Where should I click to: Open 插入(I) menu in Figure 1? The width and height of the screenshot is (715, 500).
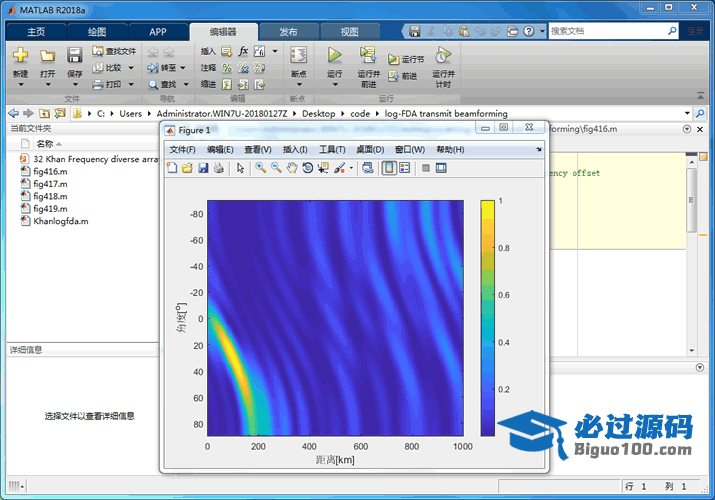coord(295,149)
